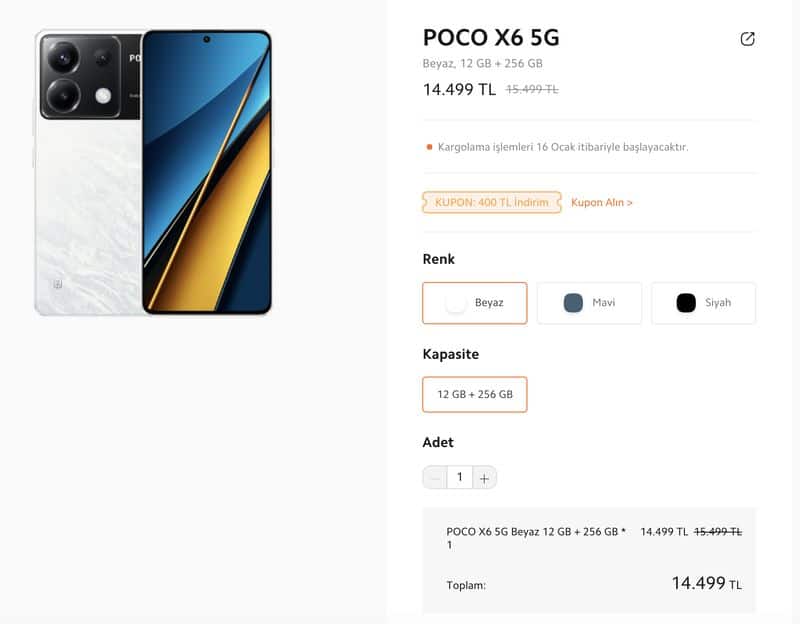Click the black Siyah color swatch
The width and height of the screenshot is (800, 624).
[x=686, y=303]
